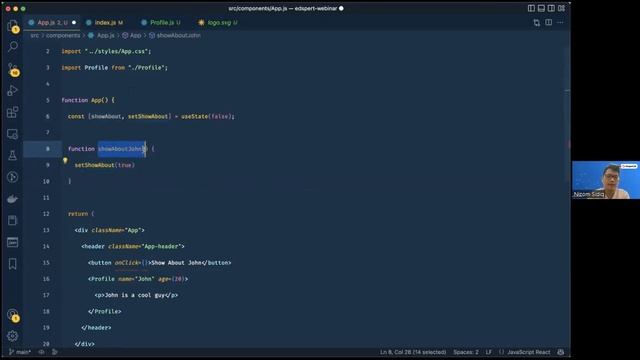Open the Remote Explorer view

[13, 134]
